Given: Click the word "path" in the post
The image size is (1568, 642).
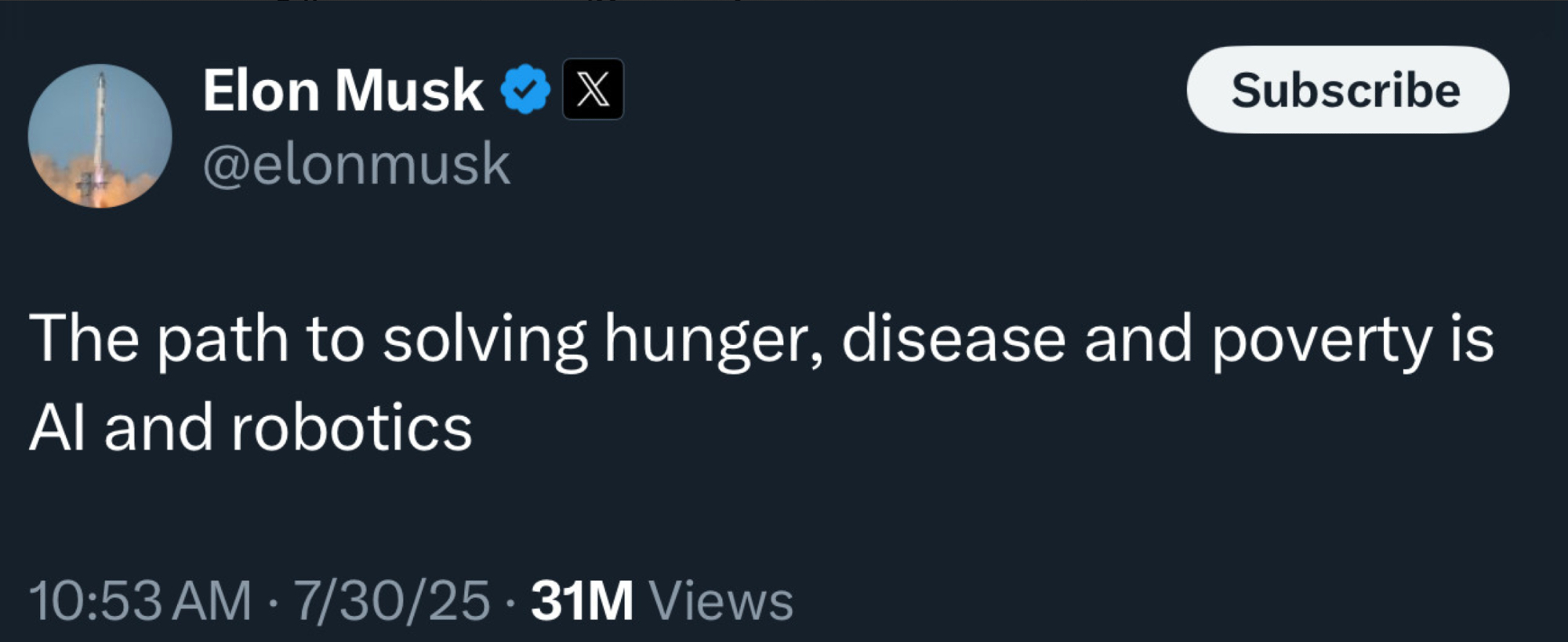Looking at the screenshot, I should (x=223, y=340).
